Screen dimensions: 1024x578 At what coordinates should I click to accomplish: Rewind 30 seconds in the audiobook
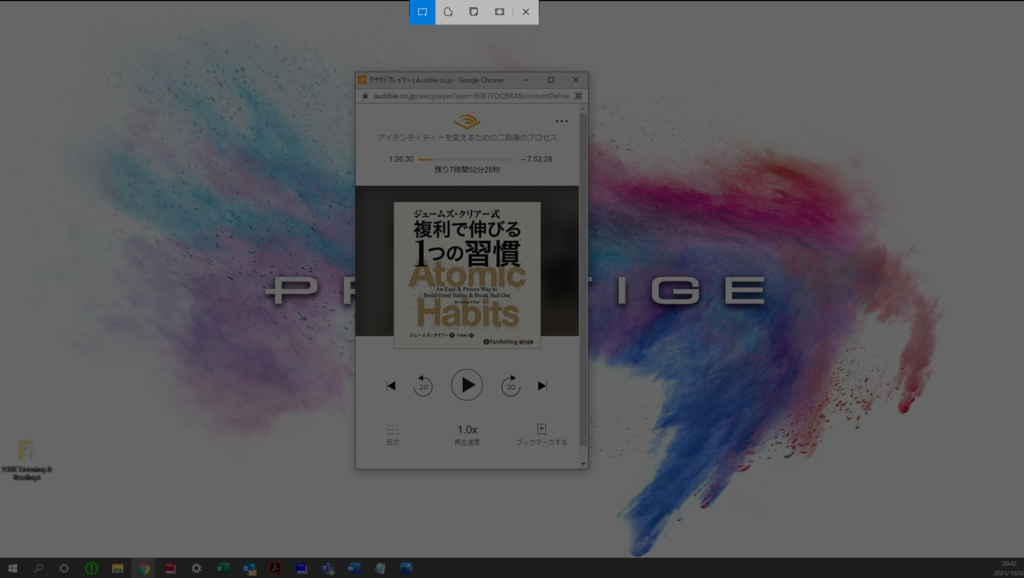tap(423, 386)
